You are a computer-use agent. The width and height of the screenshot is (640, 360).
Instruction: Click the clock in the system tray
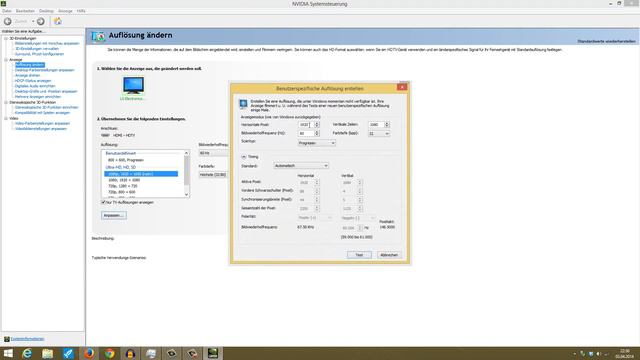point(624,353)
